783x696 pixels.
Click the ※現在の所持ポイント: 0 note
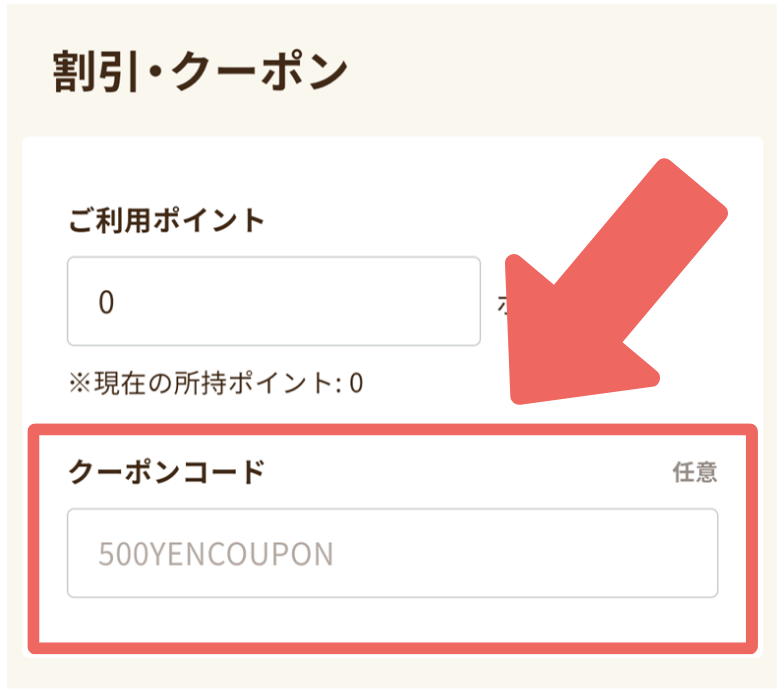pos(215,382)
